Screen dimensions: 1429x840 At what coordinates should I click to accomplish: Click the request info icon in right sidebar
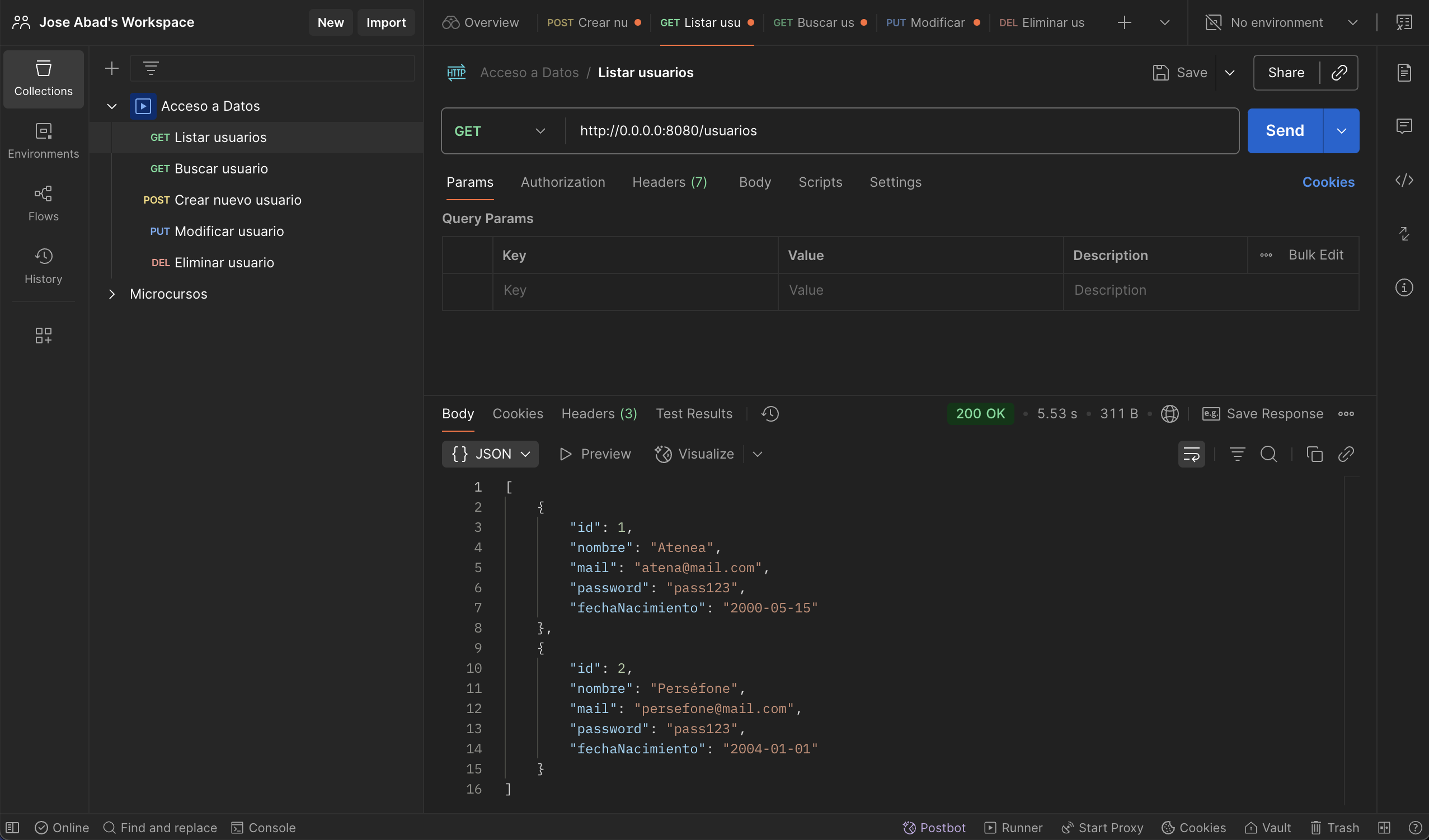(x=1403, y=287)
